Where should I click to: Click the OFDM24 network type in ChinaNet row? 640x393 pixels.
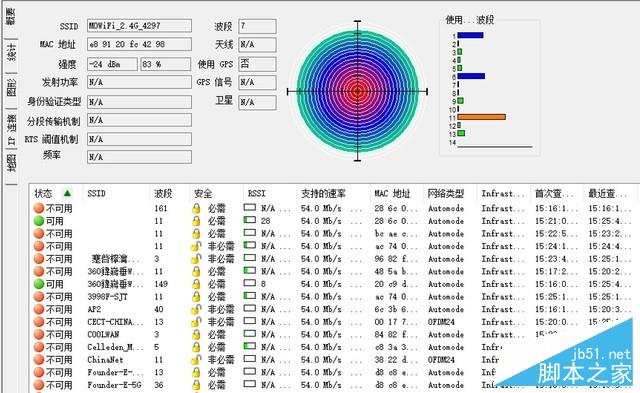click(x=441, y=360)
